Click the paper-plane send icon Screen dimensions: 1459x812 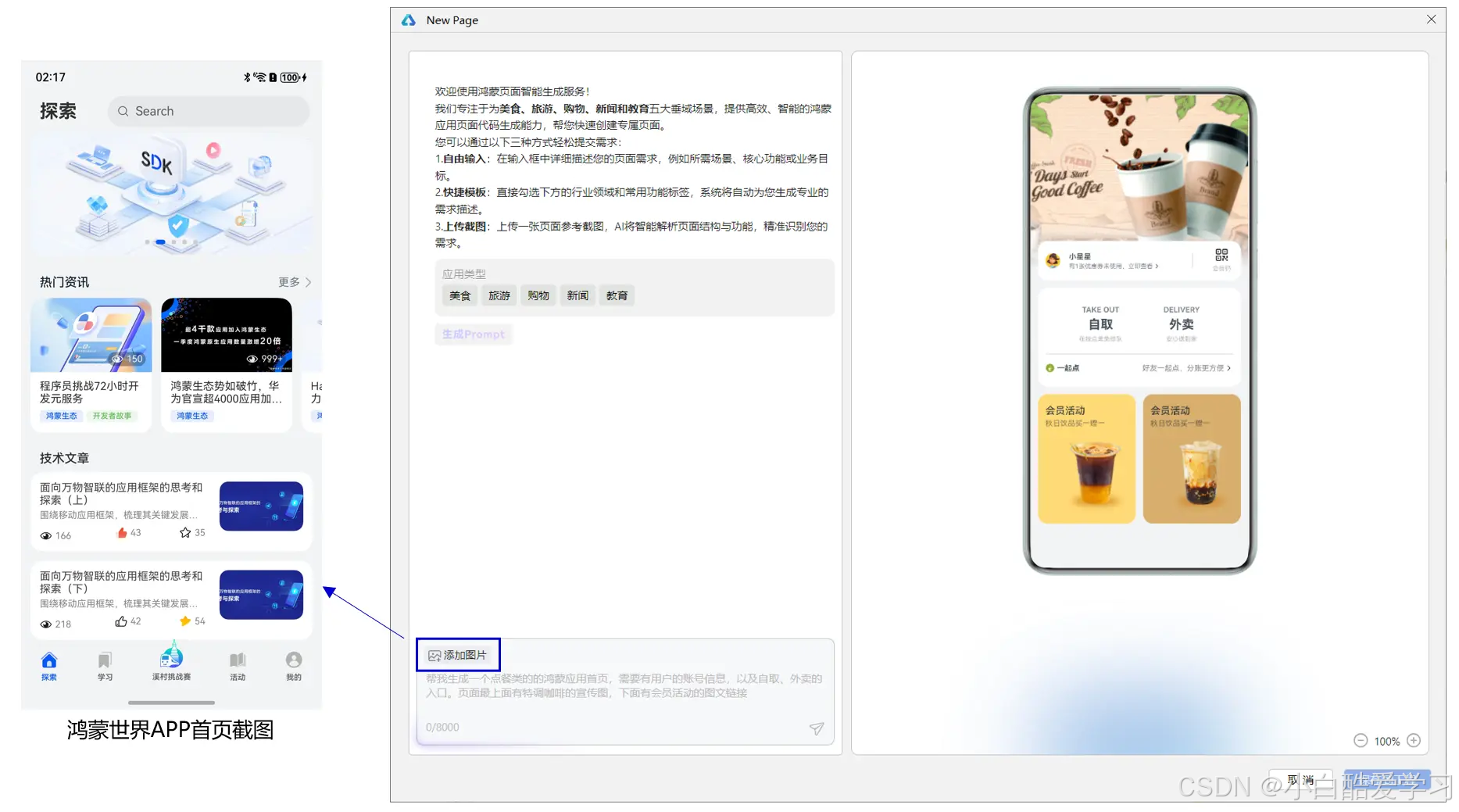(x=817, y=728)
